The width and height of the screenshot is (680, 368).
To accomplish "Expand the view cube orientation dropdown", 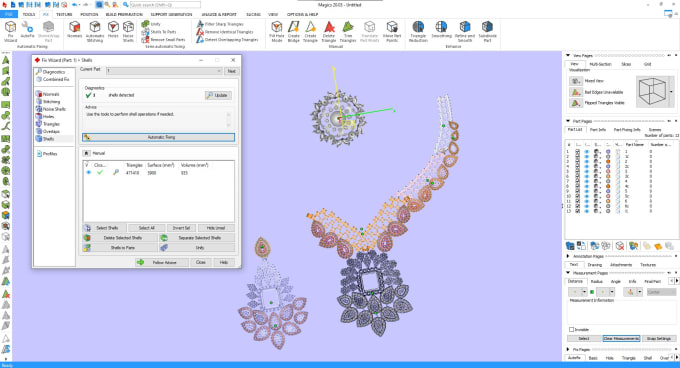I will click(672, 92).
